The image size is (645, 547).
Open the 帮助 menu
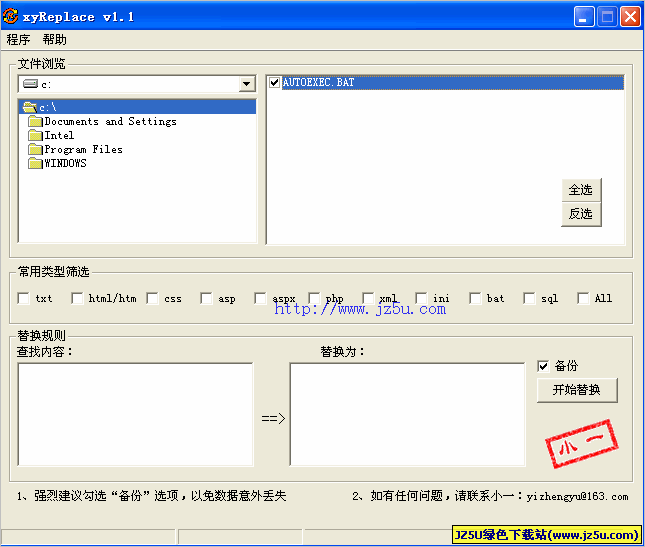54,39
